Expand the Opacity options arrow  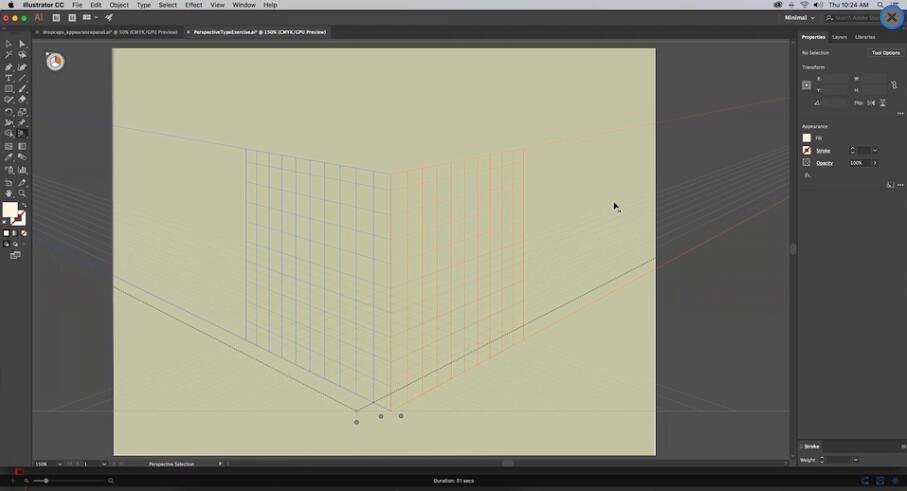pyautogui.click(x=875, y=163)
